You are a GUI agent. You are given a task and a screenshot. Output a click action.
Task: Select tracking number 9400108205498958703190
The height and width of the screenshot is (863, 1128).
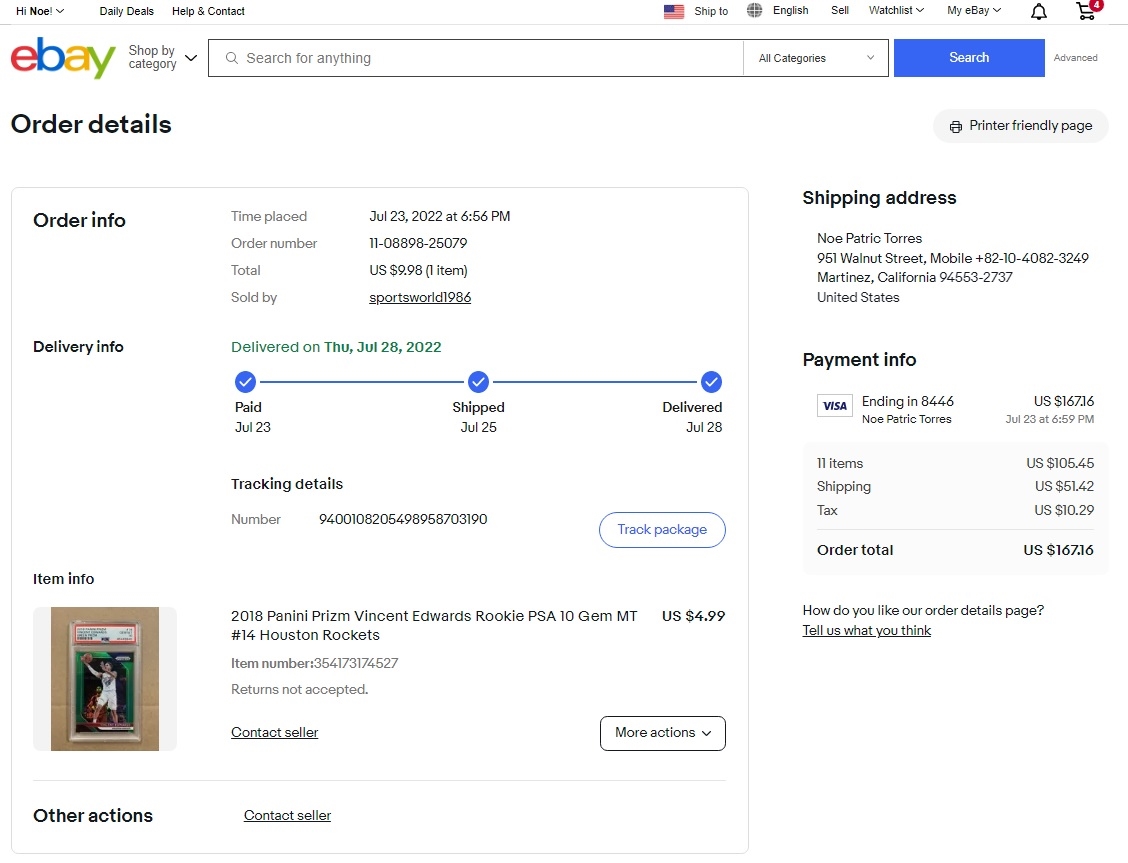pos(403,519)
